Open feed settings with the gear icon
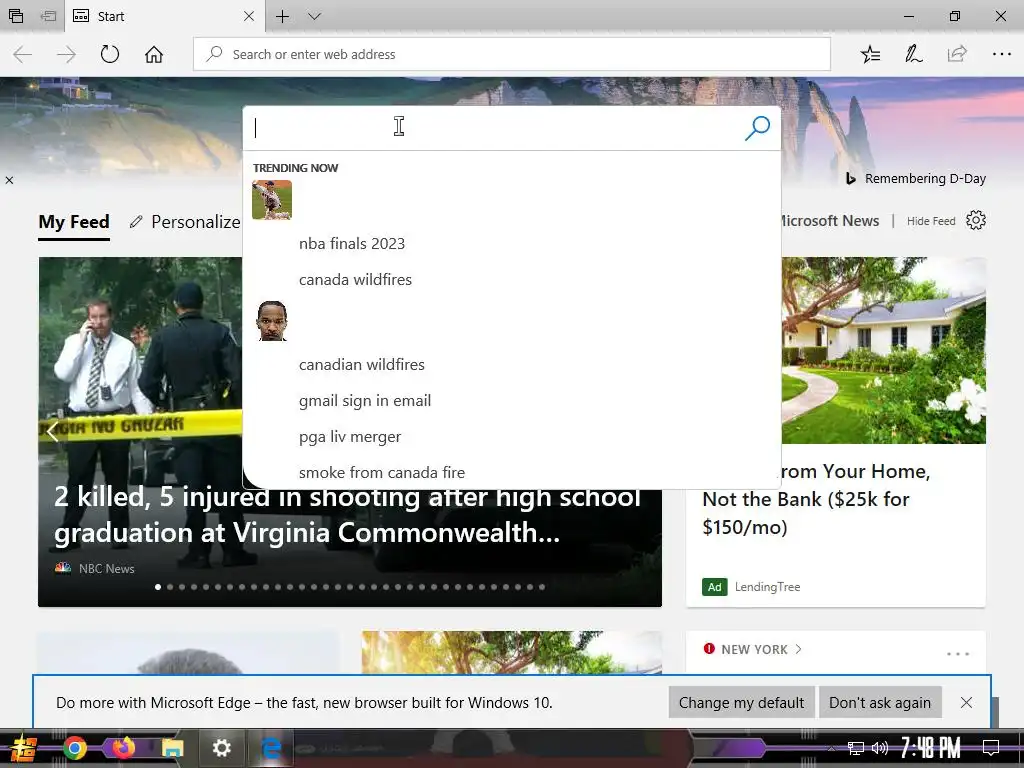The width and height of the screenshot is (1024, 768). 976,221
